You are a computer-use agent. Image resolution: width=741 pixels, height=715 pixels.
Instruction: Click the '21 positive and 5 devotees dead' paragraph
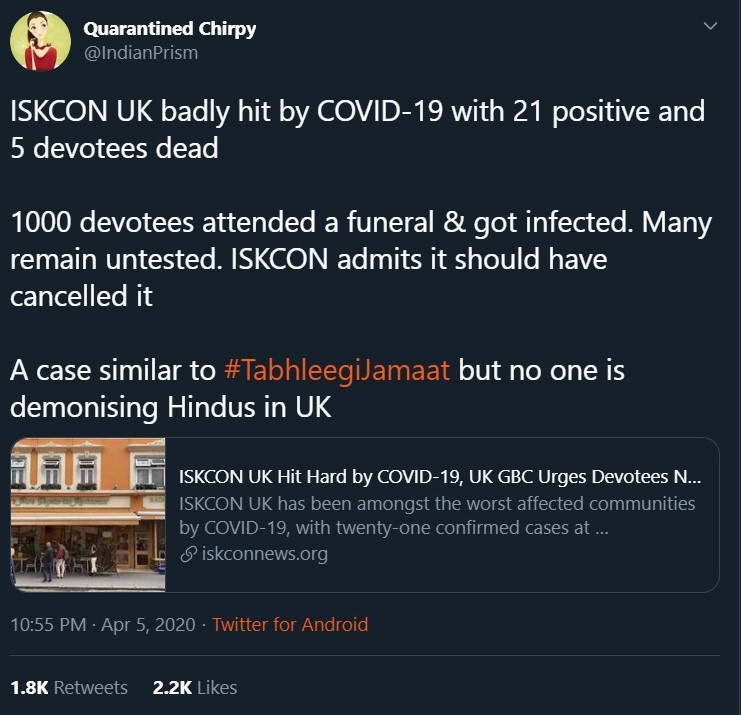[x=357, y=128]
